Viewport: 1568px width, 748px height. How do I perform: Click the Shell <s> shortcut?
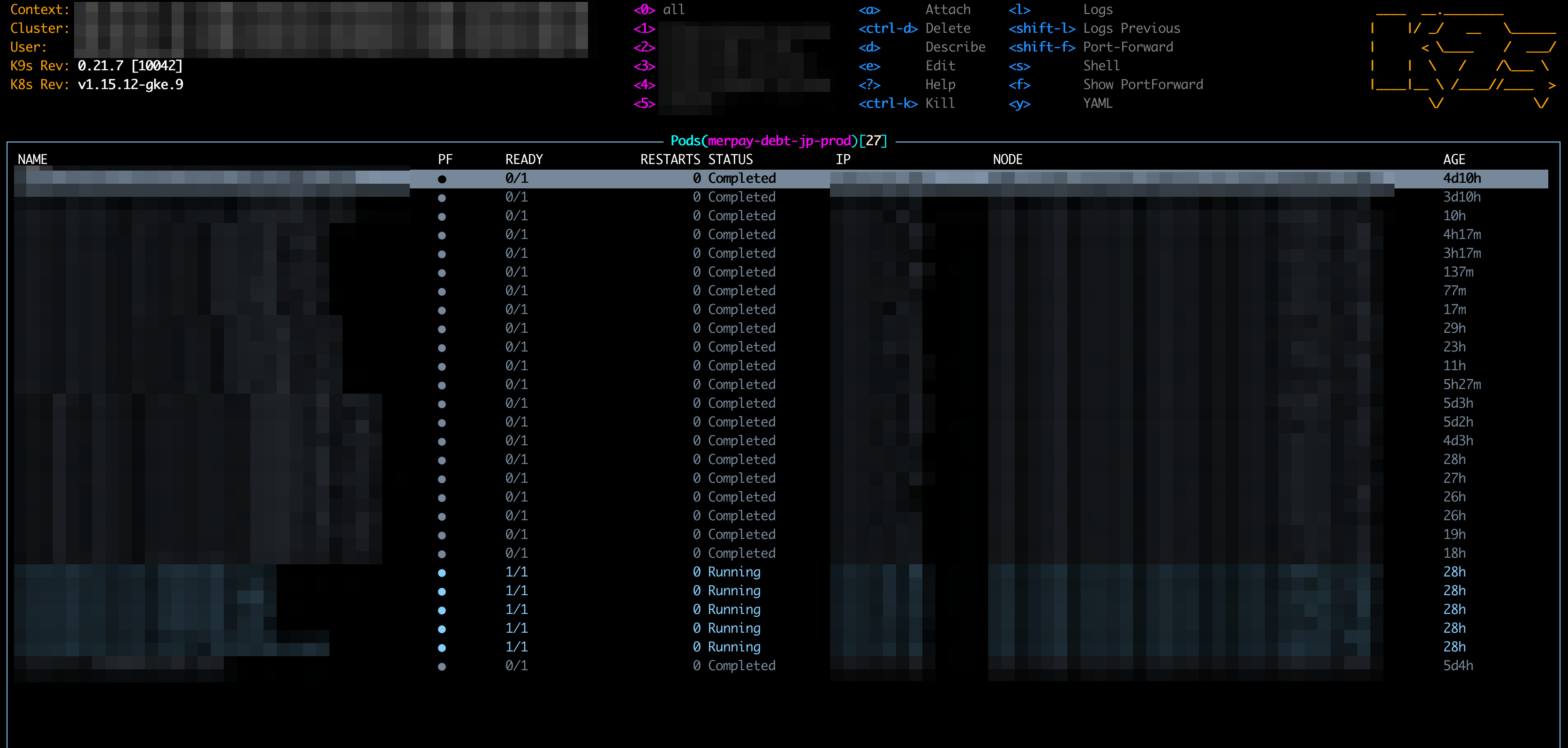pyautogui.click(x=1020, y=66)
